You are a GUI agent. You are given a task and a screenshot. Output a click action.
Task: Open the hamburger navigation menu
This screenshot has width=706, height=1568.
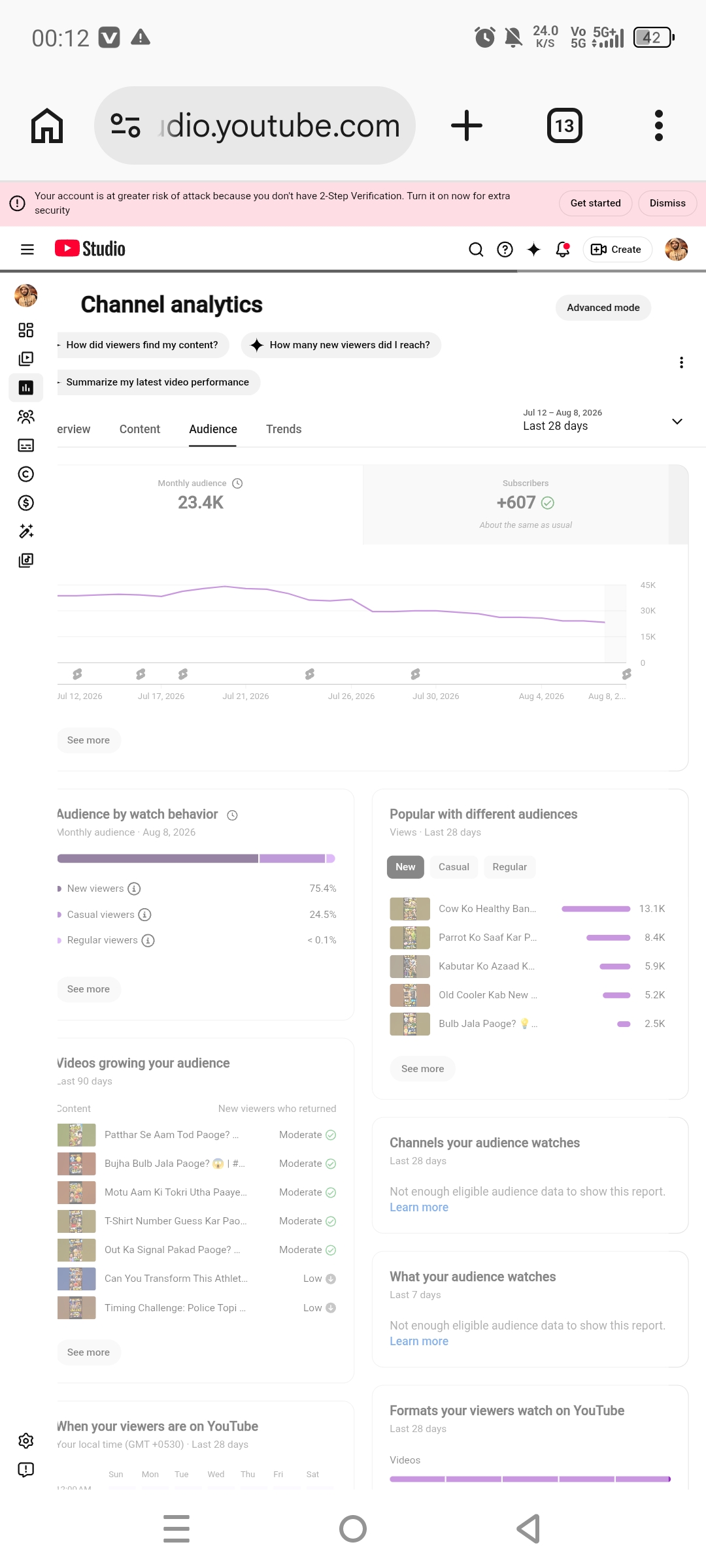pyautogui.click(x=27, y=249)
